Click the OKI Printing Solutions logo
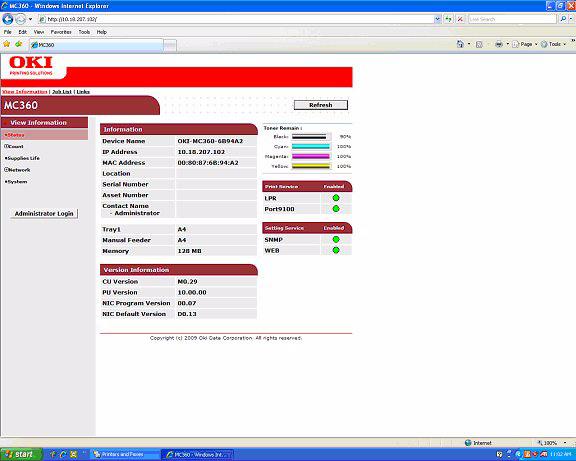The width and height of the screenshot is (576, 461). pyautogui.click(x=31, y=65)
